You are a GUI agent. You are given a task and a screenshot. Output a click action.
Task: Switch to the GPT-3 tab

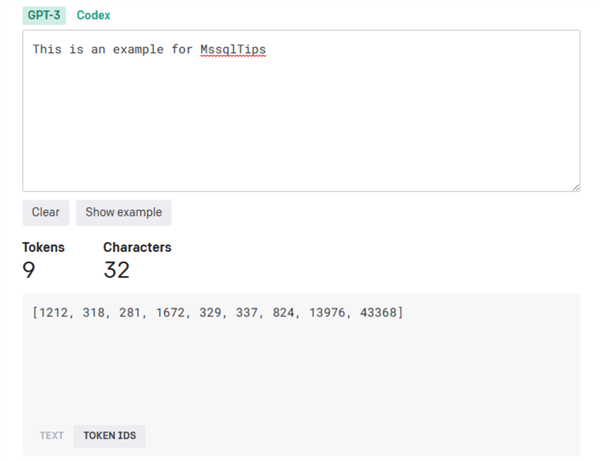point(44,16)
